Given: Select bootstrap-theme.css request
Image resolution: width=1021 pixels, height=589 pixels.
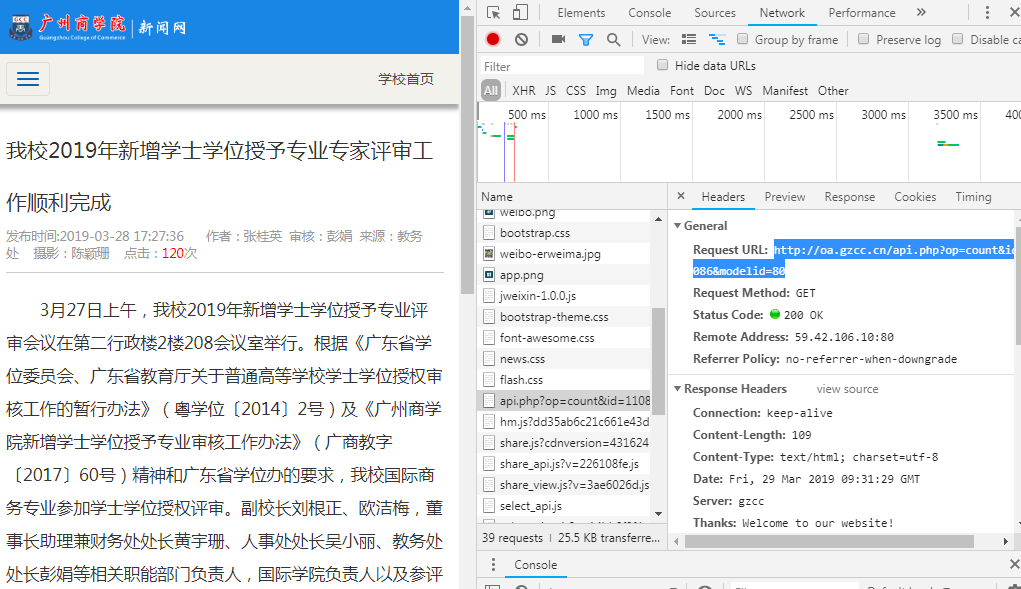Looking at the screenshot, I should point(564,316).
